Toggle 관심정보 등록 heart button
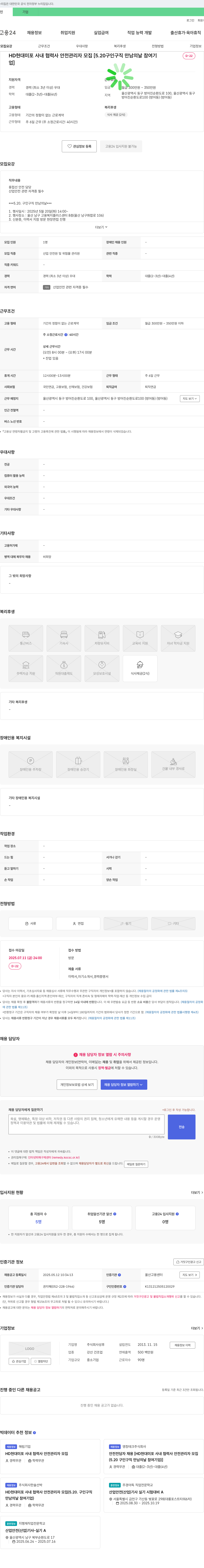Image resolution: width=204 pixels, height=1568 pixels. click(x=79, y=146)
